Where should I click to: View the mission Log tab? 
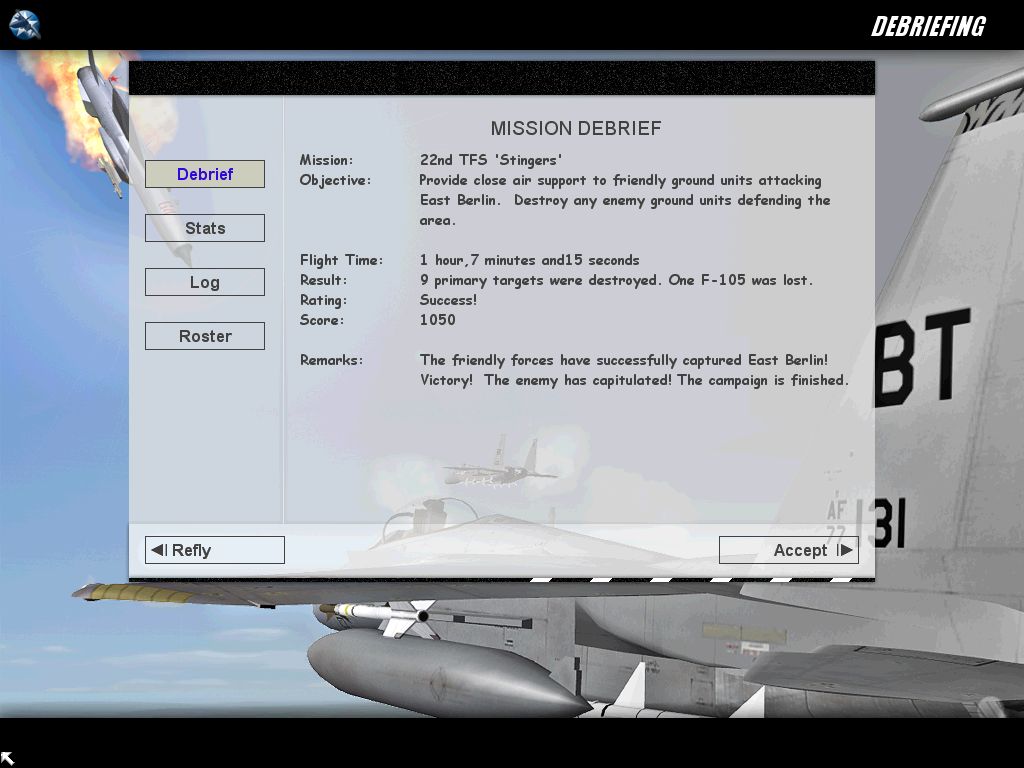click(204, 282)
